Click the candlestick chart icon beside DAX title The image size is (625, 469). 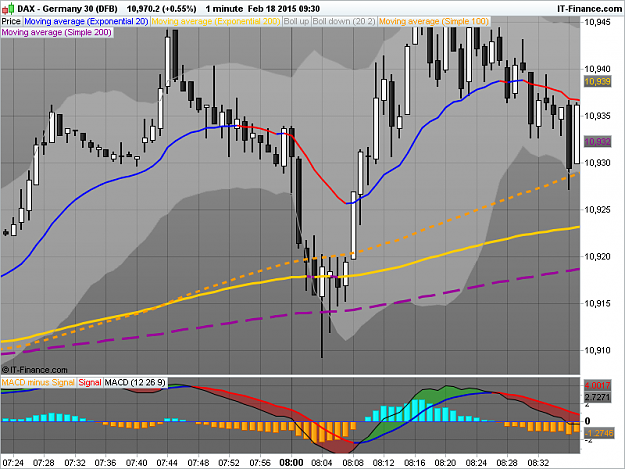(x=8, y=8)
